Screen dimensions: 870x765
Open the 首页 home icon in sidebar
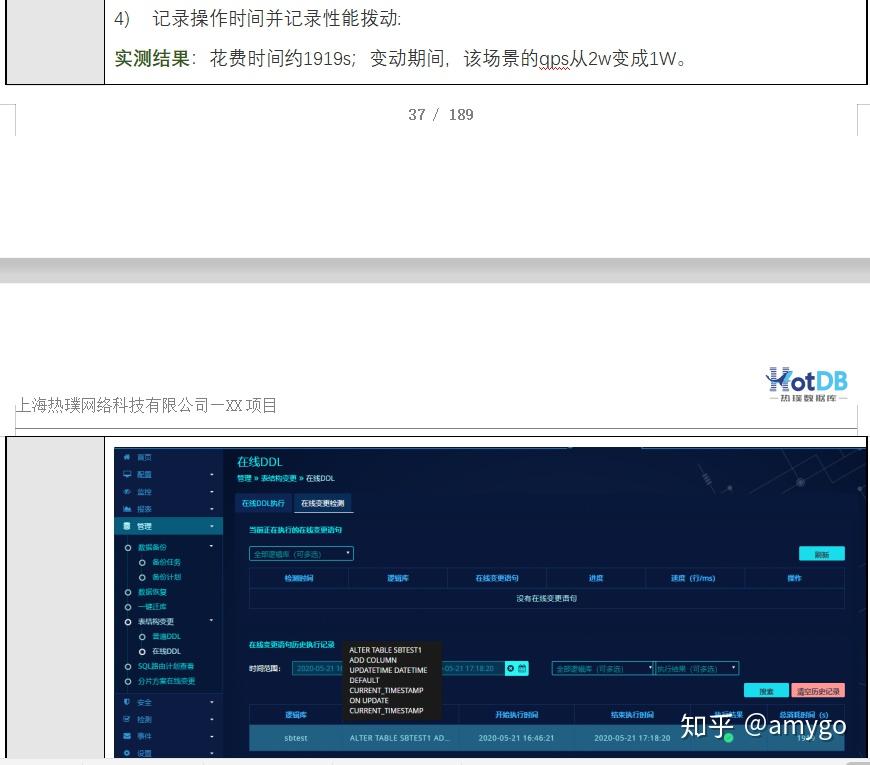click(127, 457)
